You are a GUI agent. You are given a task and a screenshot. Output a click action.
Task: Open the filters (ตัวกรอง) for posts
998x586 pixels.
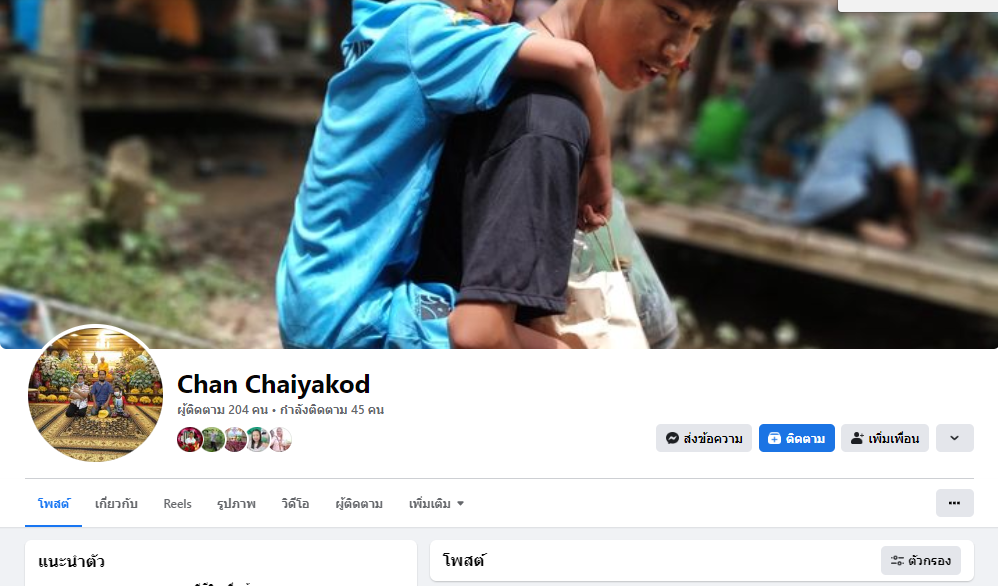coord(920,561)
